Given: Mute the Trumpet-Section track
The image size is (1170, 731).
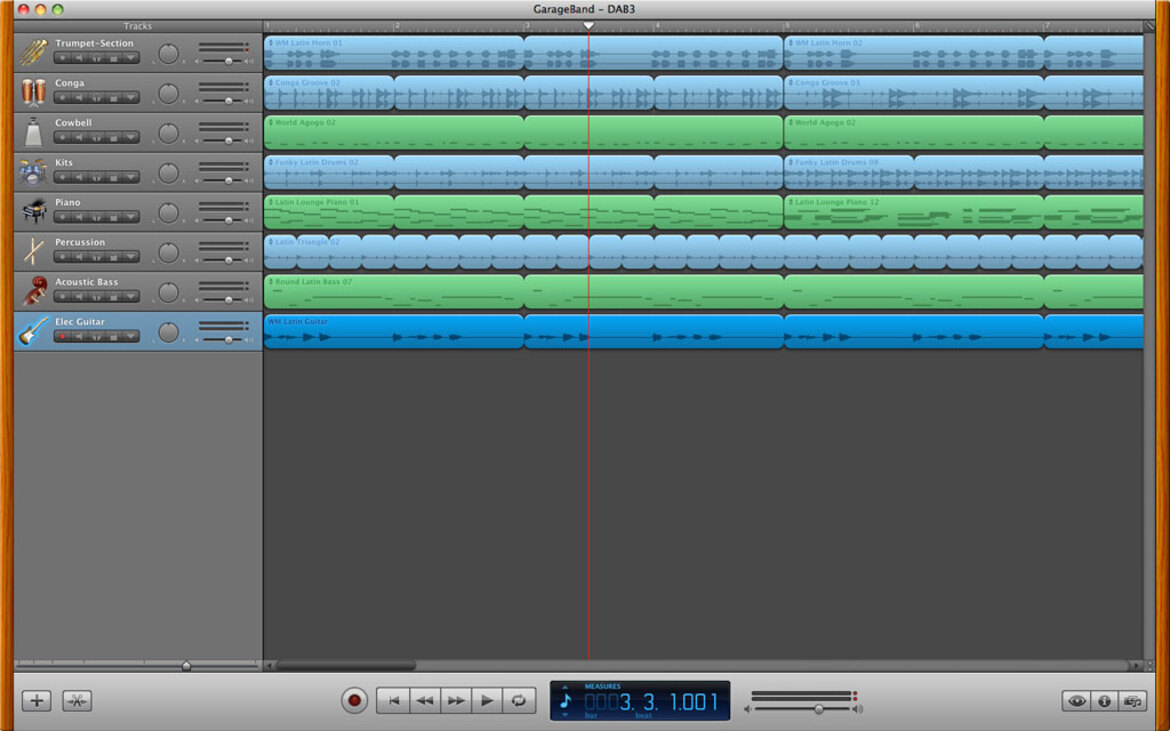Looking at the screenshot, I should [x=79, y=58].
